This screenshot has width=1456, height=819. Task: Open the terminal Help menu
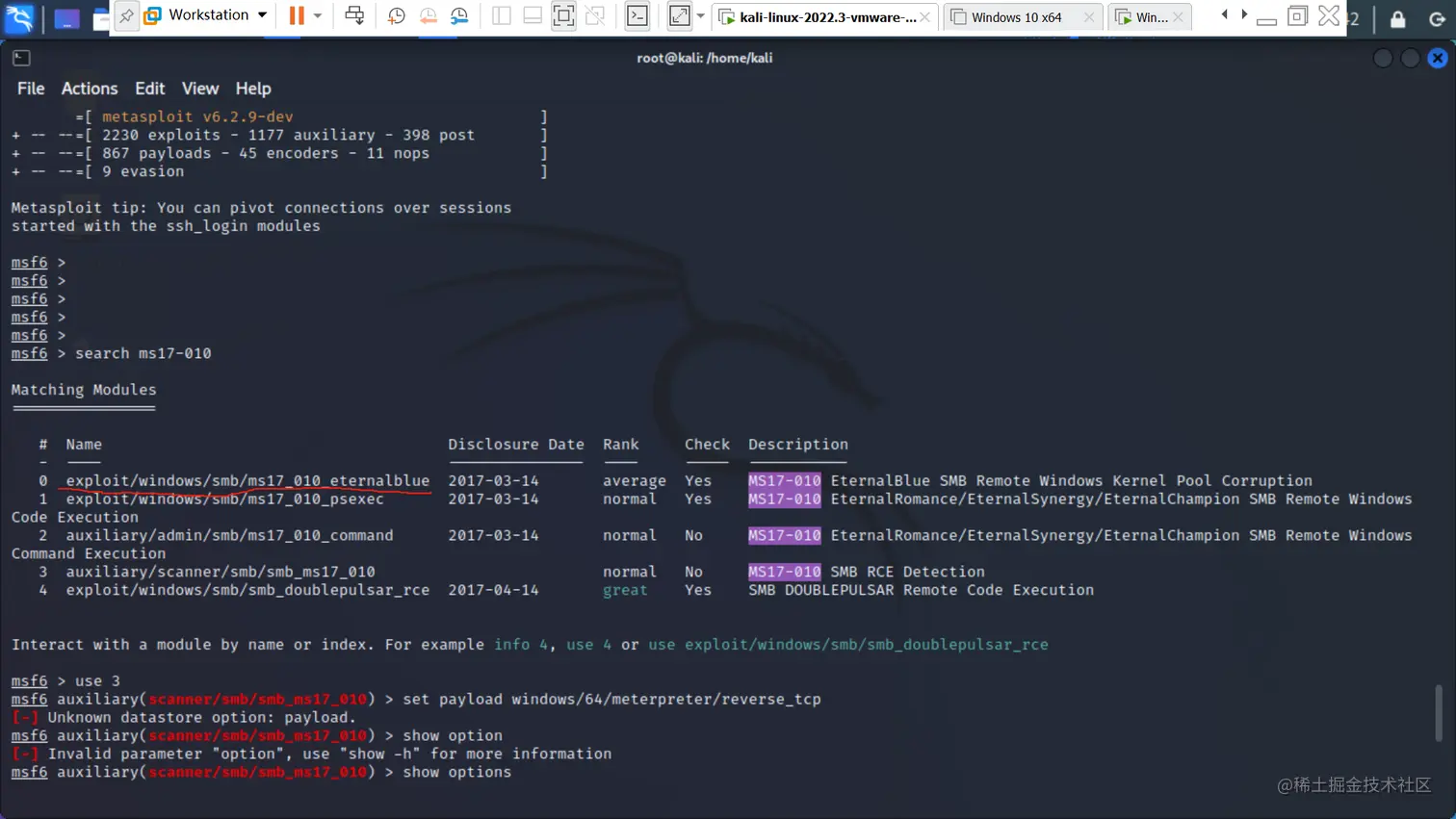tap(253, 89)
